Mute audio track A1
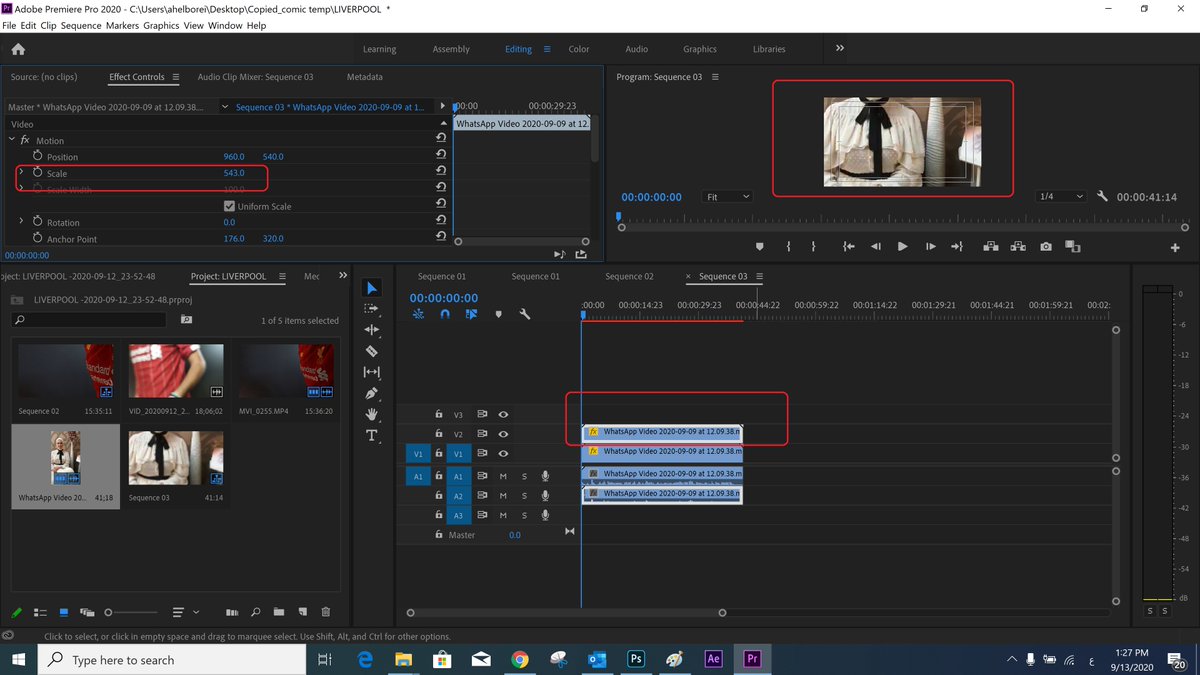1200x675 pixels. tap(504, 476)
